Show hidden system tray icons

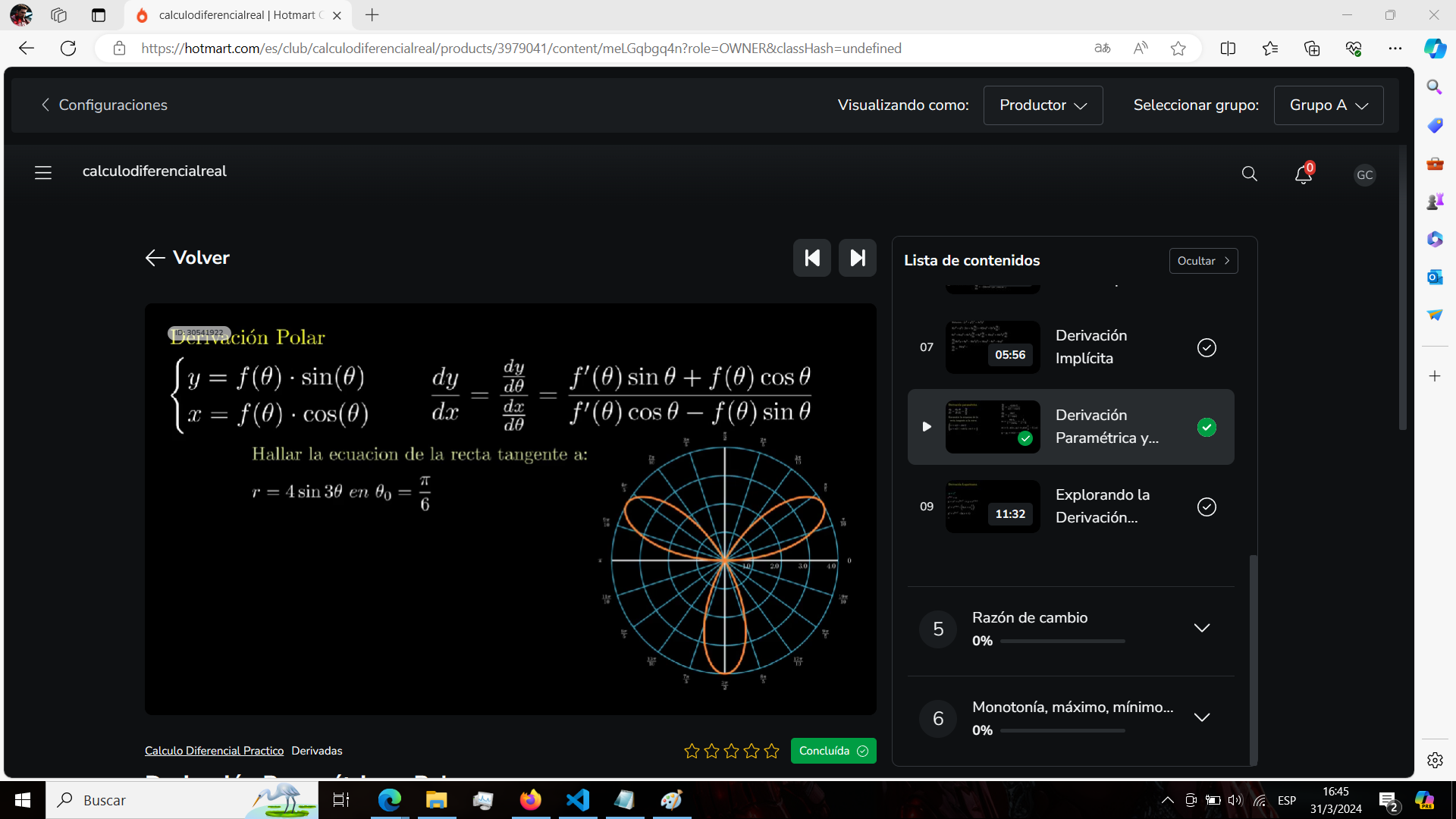point(1168,800)
